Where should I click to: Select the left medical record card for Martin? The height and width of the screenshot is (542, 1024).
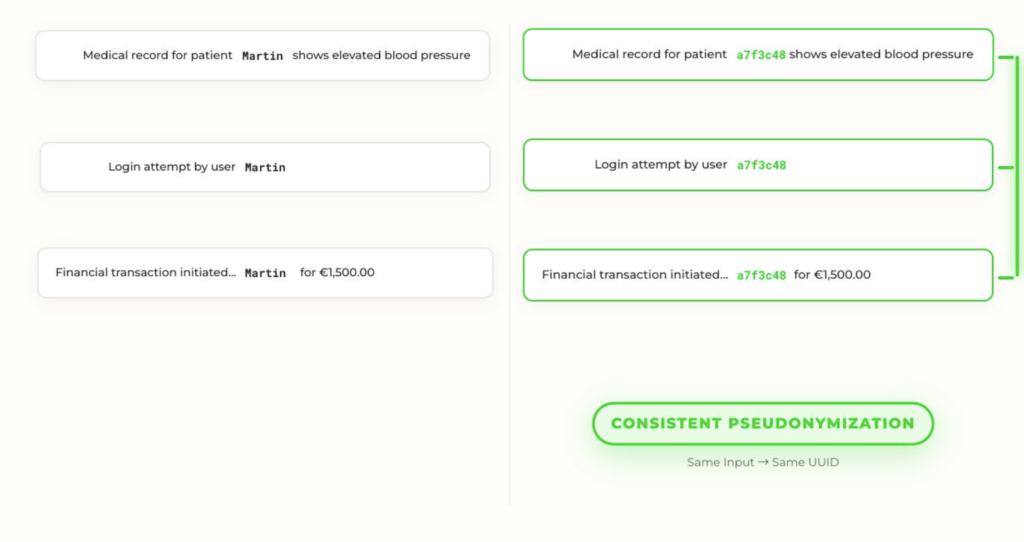click(262, 56)
